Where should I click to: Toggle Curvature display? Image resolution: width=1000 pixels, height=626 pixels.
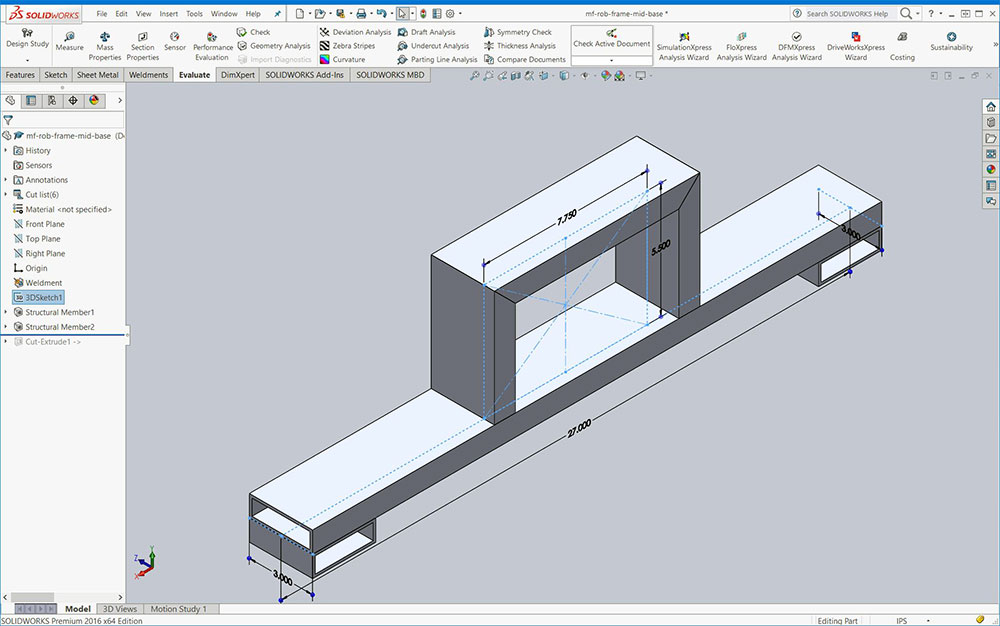coord(348,60)
